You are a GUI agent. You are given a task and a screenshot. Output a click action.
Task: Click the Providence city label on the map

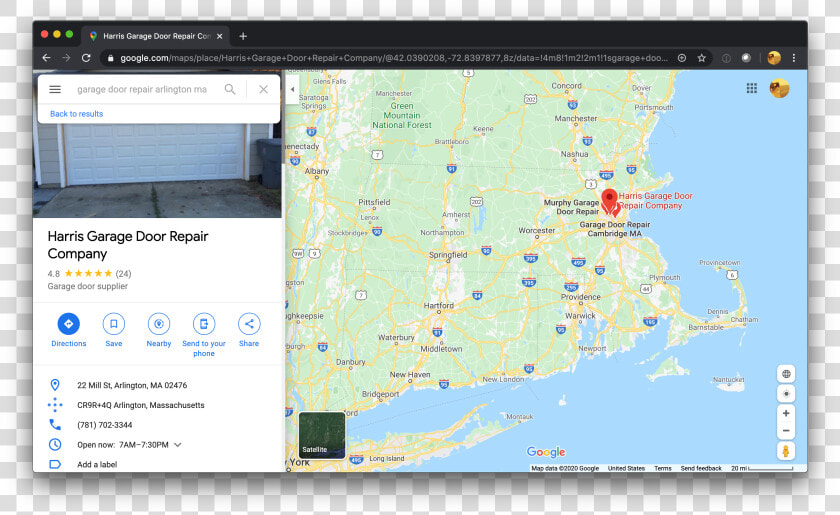581,297
